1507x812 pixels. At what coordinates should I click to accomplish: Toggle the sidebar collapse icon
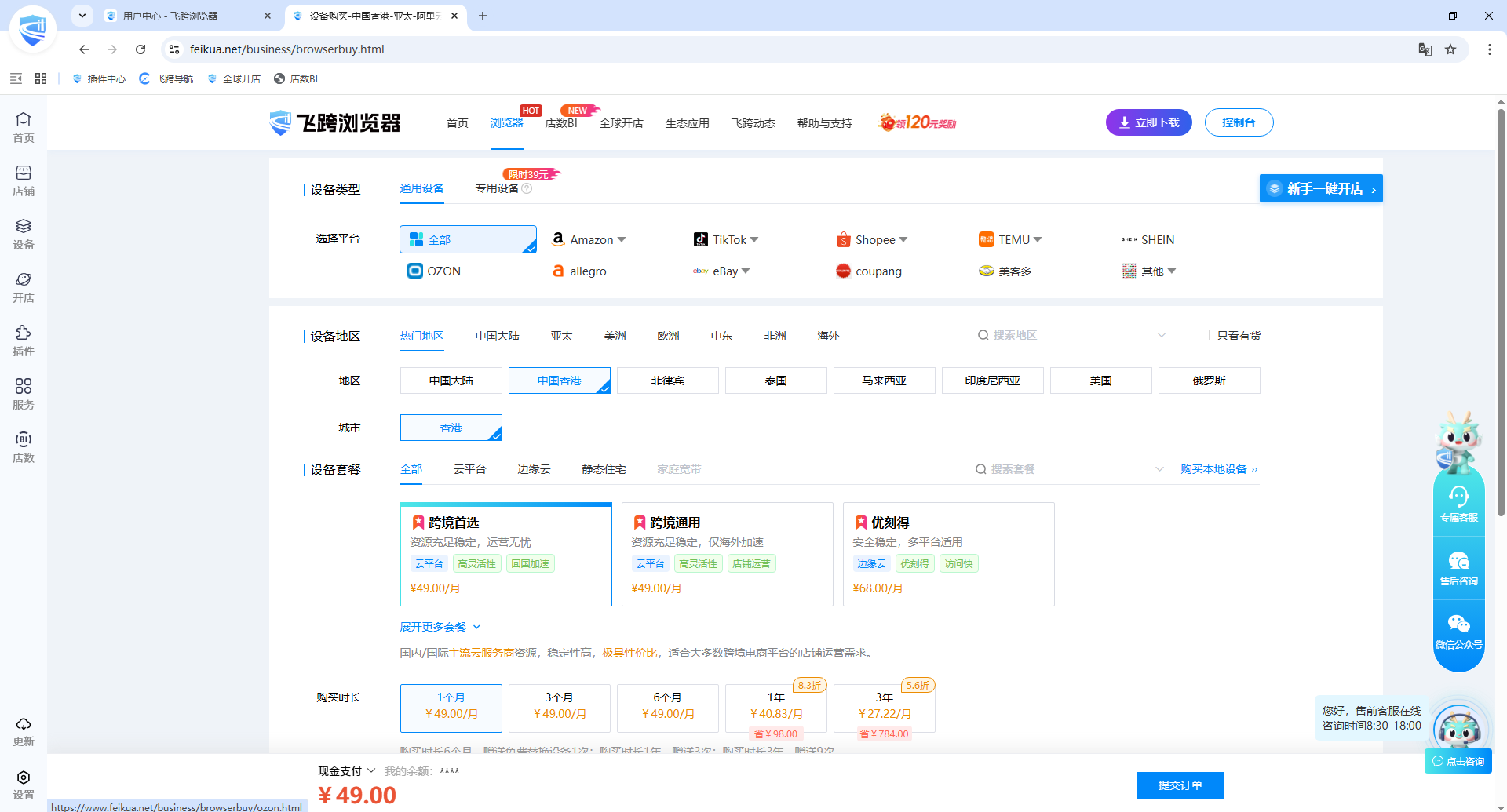(x=16, y=78)
